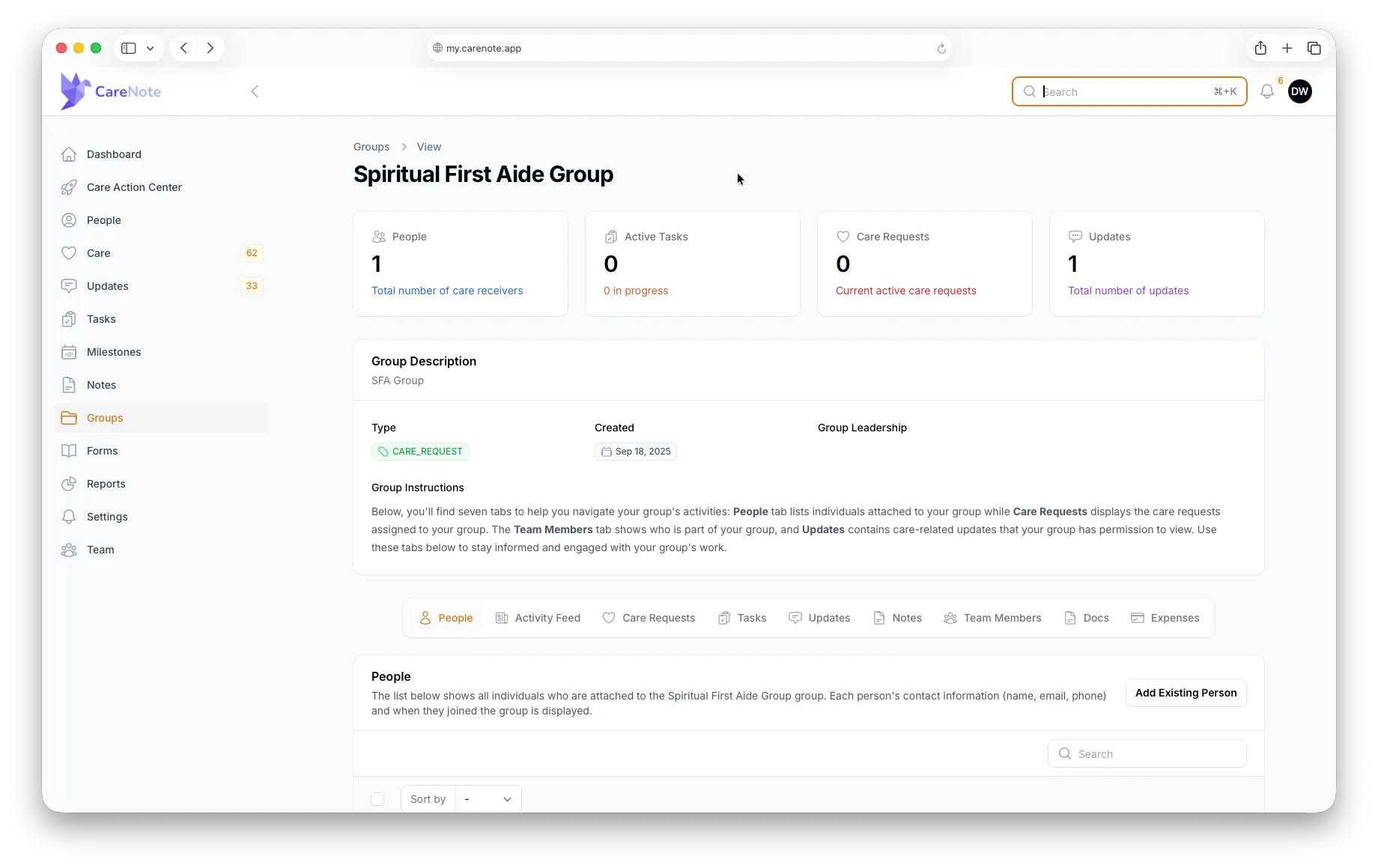This screenshot has width=1378, height=868.
Task: Click the notifications bell icon
Action: [1267, 91]
